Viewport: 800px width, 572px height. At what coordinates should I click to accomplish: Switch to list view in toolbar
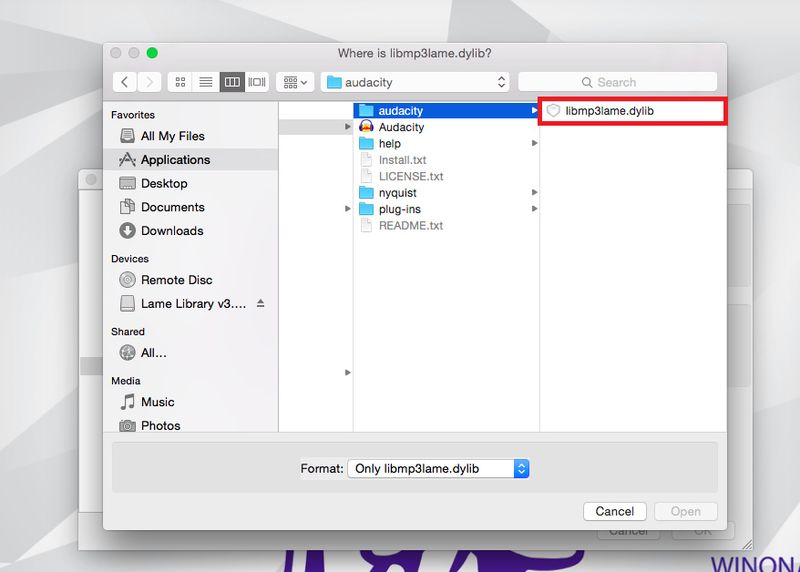(206, 82)
